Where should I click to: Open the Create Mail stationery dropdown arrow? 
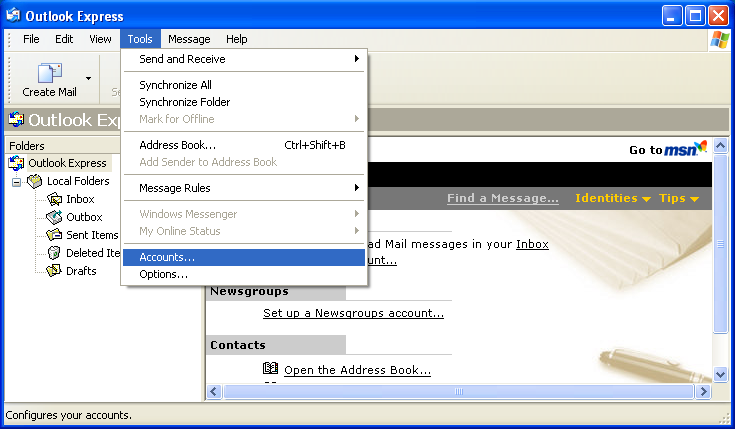pos(88,78)
